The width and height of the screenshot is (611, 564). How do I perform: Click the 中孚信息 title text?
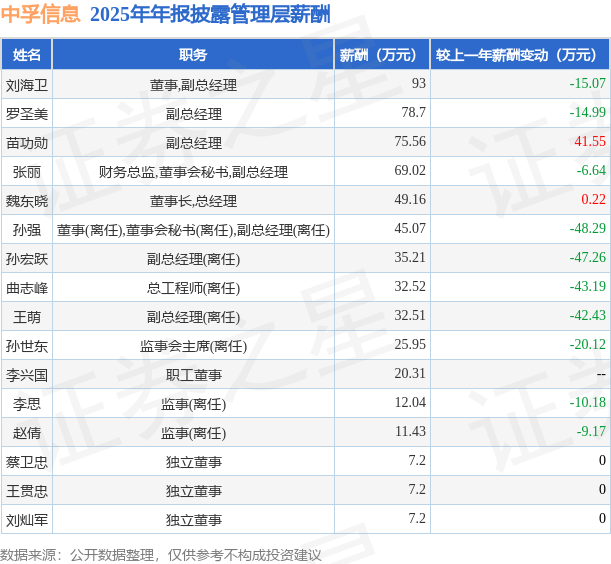click(x=41, y=14)
